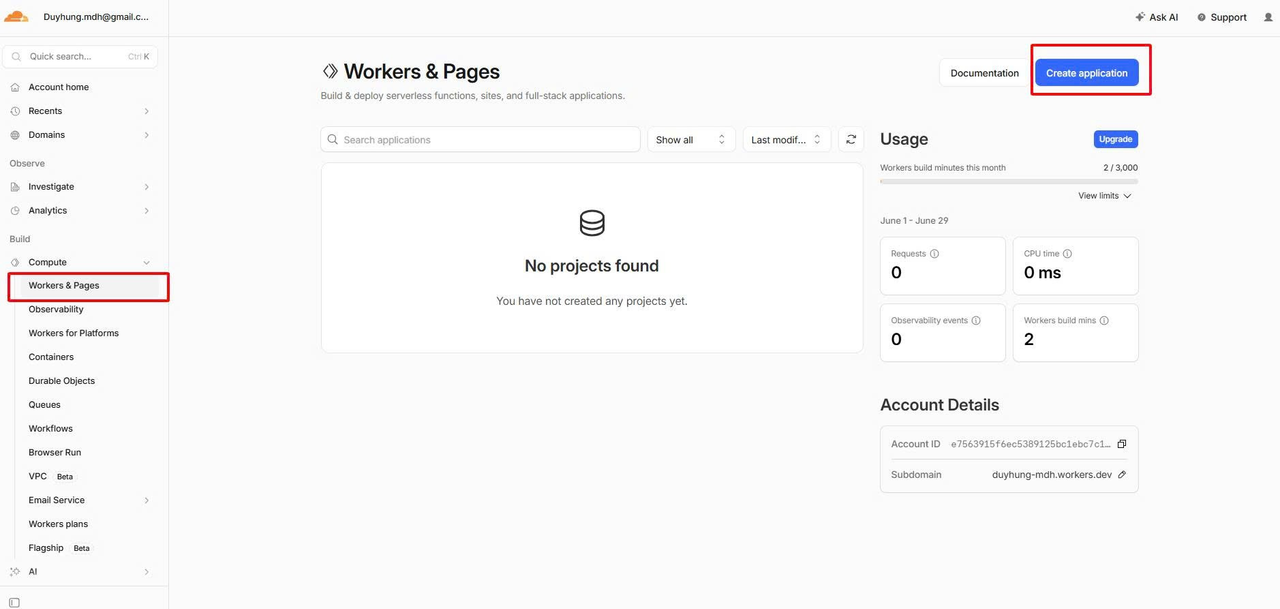Click the Compute diamond icon

pos(15,262)
